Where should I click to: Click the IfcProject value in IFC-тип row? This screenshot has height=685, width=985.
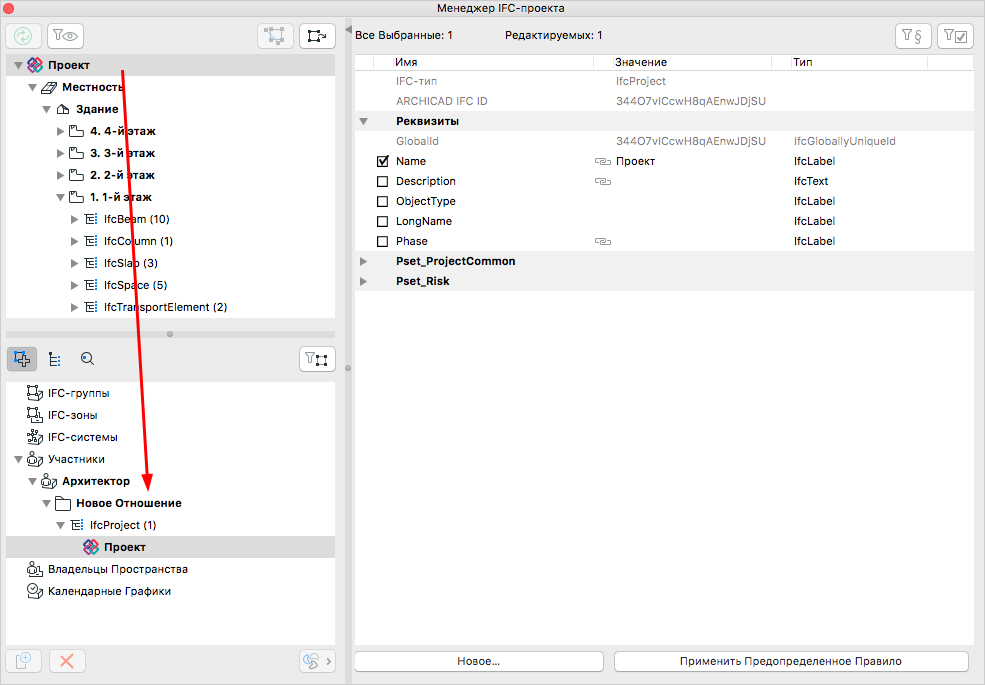pos(641,81)
